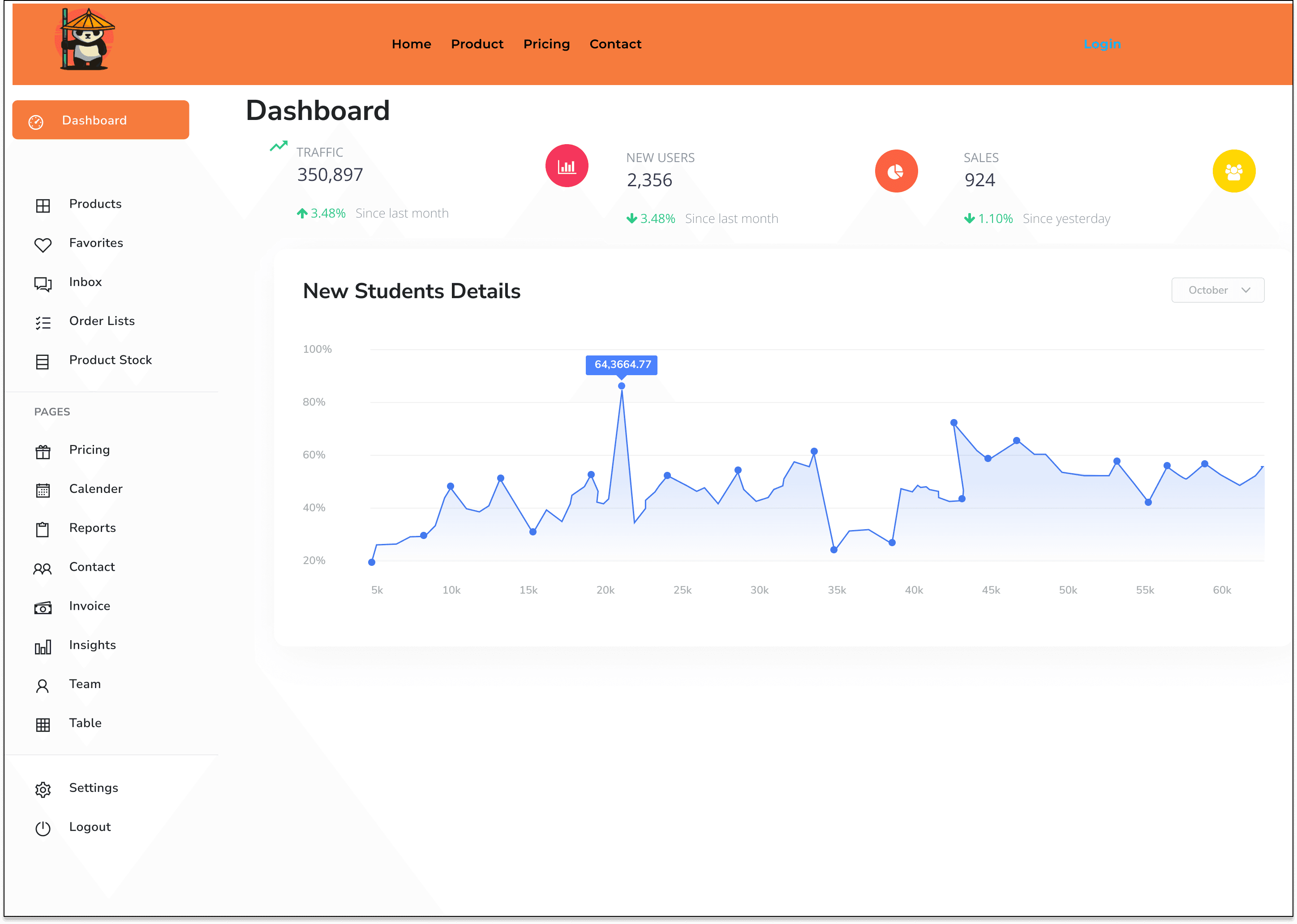Click the 64,3664.77 chart peak point
Screen dimensions: 1297x924
622,386
